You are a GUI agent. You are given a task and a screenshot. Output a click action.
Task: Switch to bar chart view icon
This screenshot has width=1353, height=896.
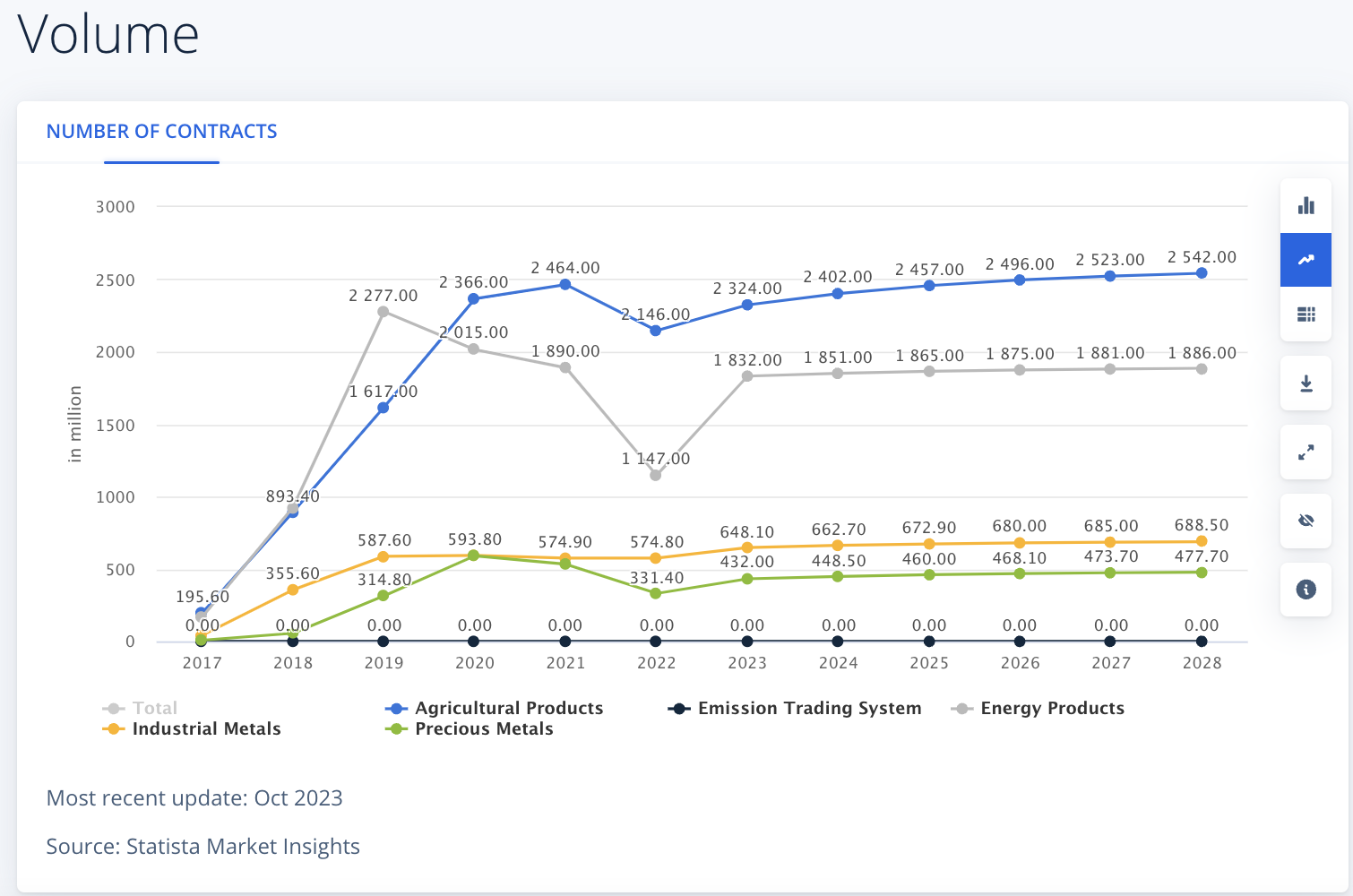click(x=1306, y=206)
